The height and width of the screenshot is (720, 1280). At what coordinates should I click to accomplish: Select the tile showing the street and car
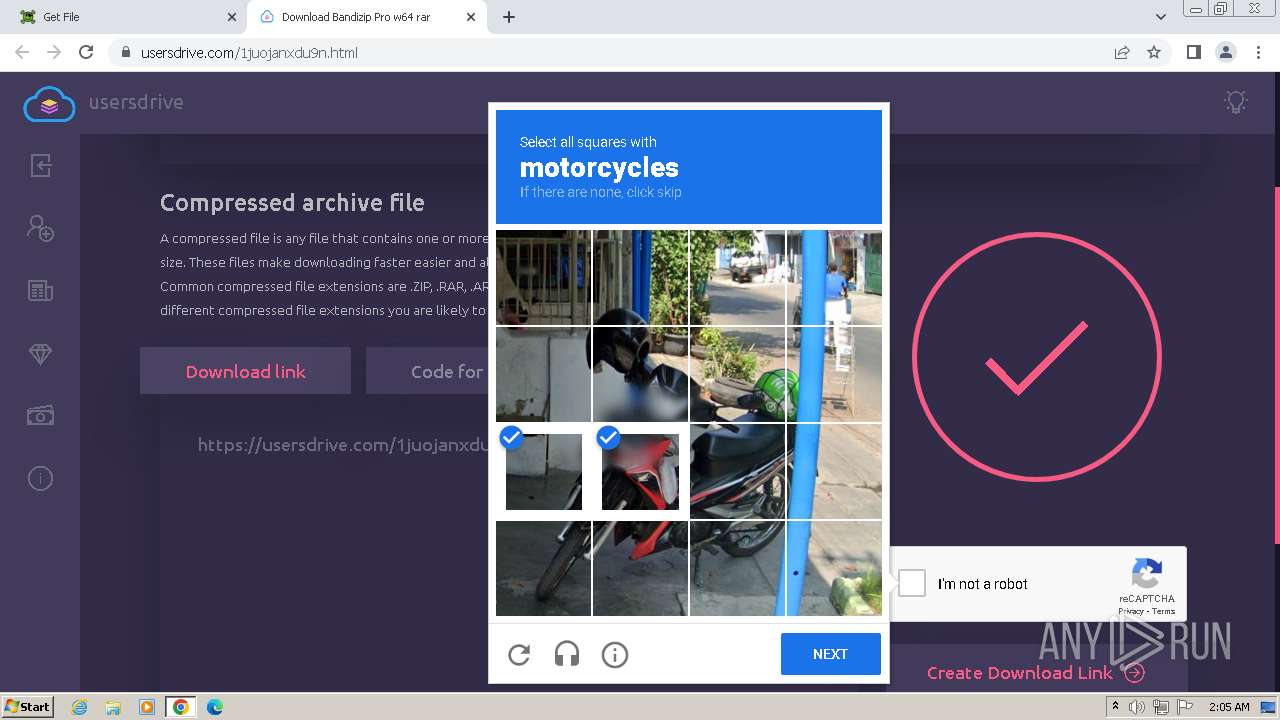737,278
